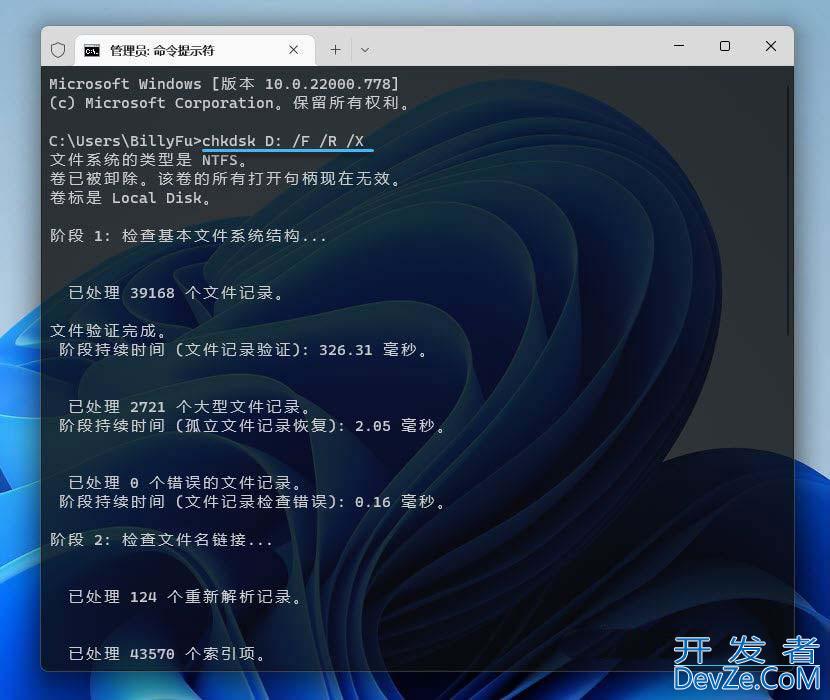Click the line 卷标是 Local Disk
This screenshot has height=700, width=830.
pyautogui.click(x=131, y=198)
